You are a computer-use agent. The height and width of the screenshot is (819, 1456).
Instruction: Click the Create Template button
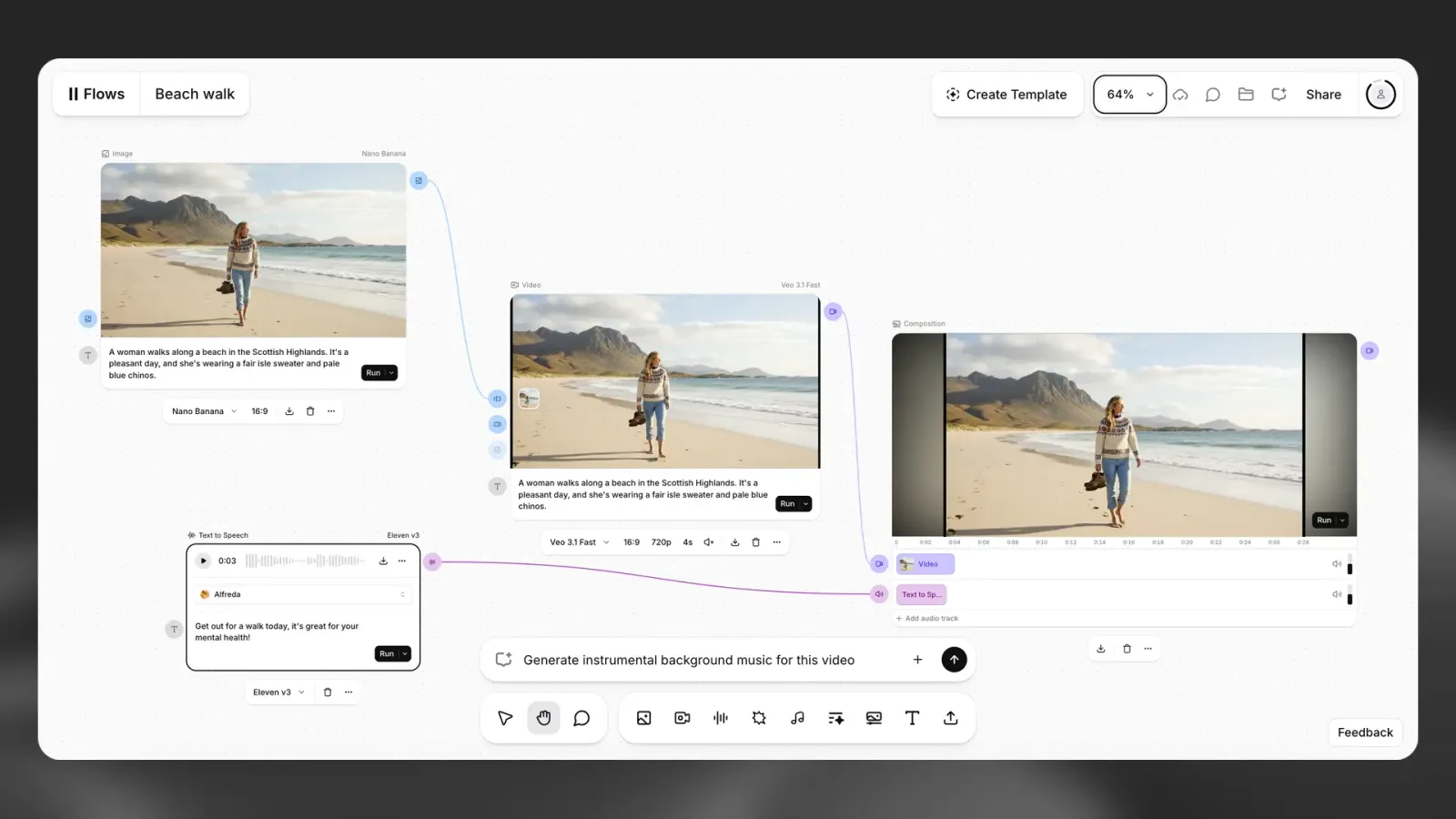coord(1006,95)
